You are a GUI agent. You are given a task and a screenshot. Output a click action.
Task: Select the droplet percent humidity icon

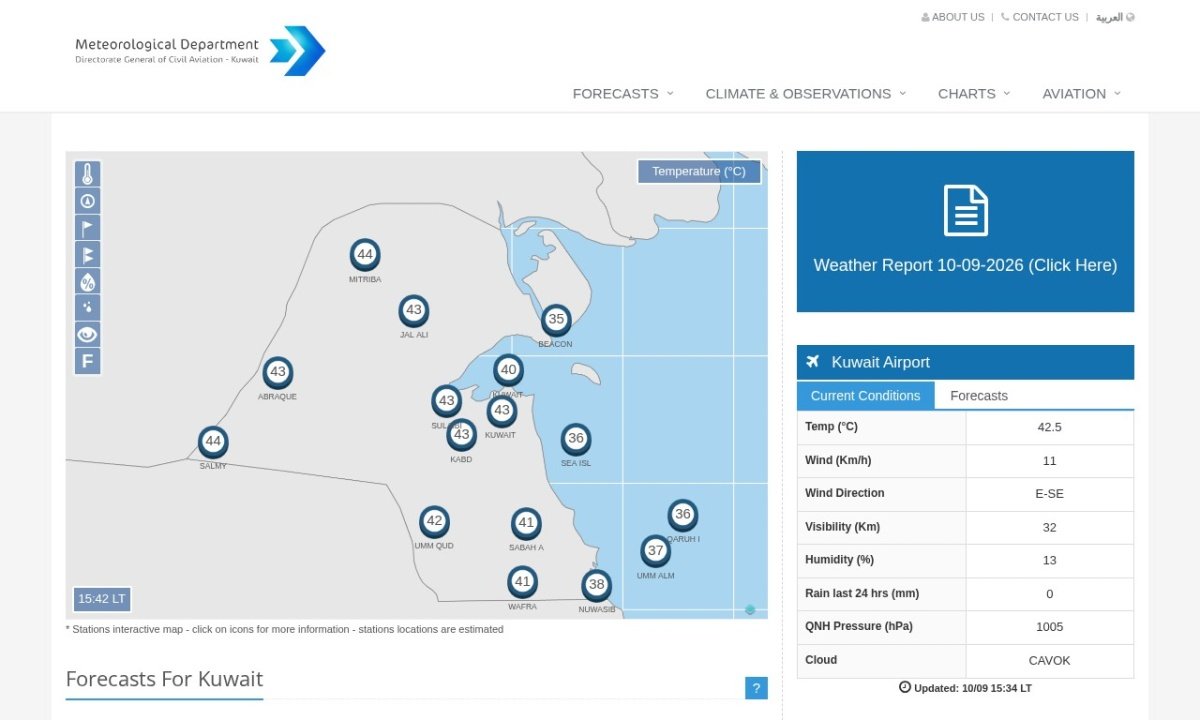87,281
